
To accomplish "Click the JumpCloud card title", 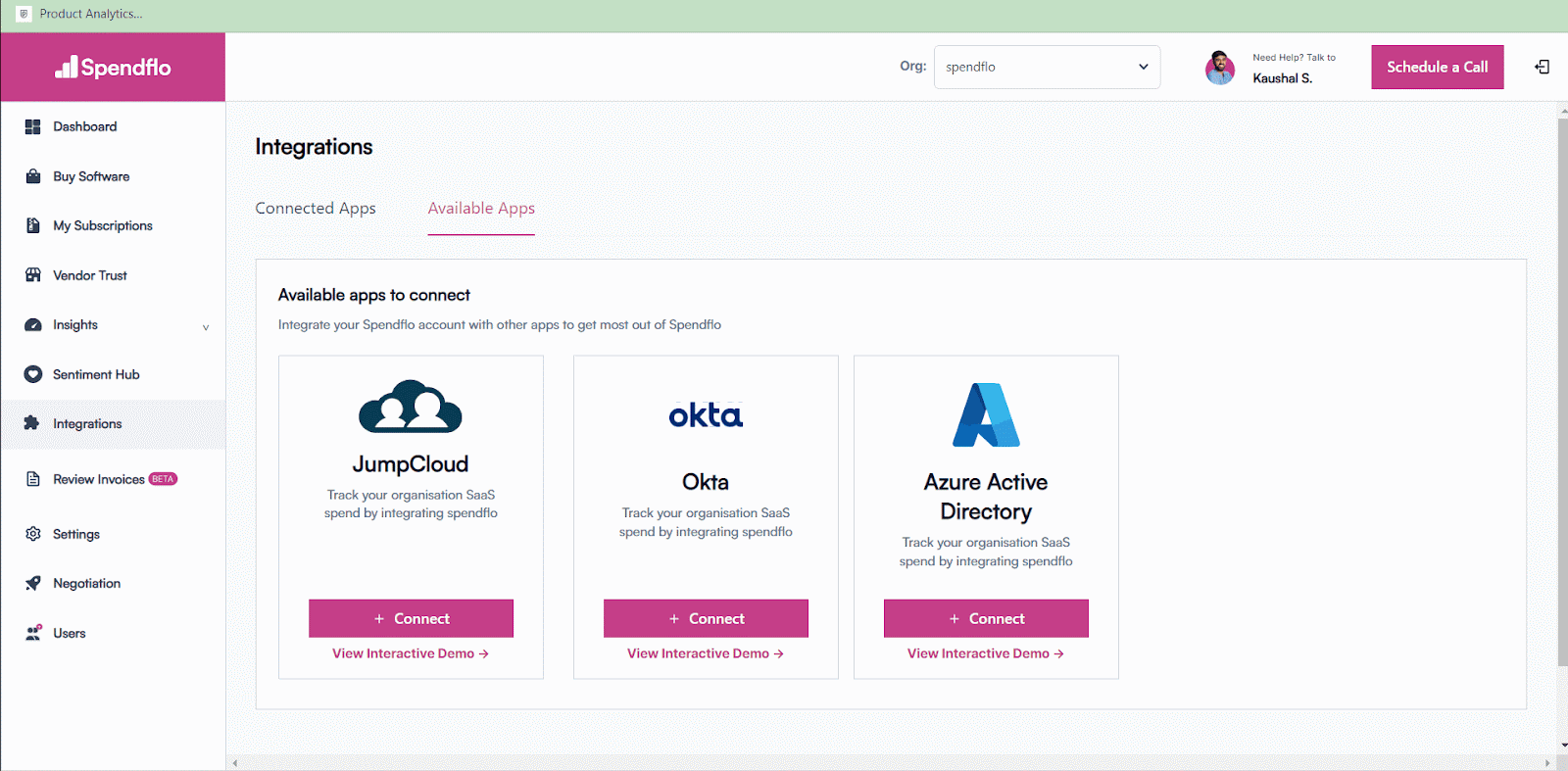I will click(x=411, y=464).
